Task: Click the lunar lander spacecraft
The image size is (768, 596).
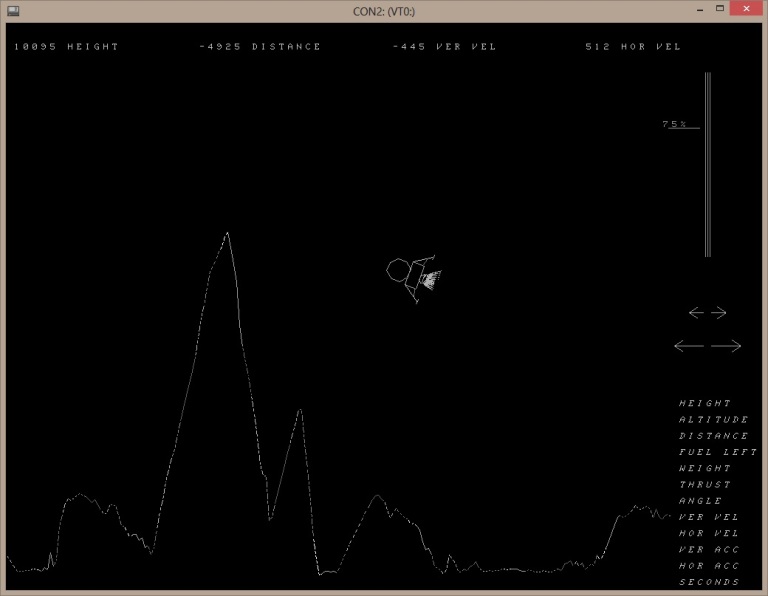Action: [x=411, y=275]
